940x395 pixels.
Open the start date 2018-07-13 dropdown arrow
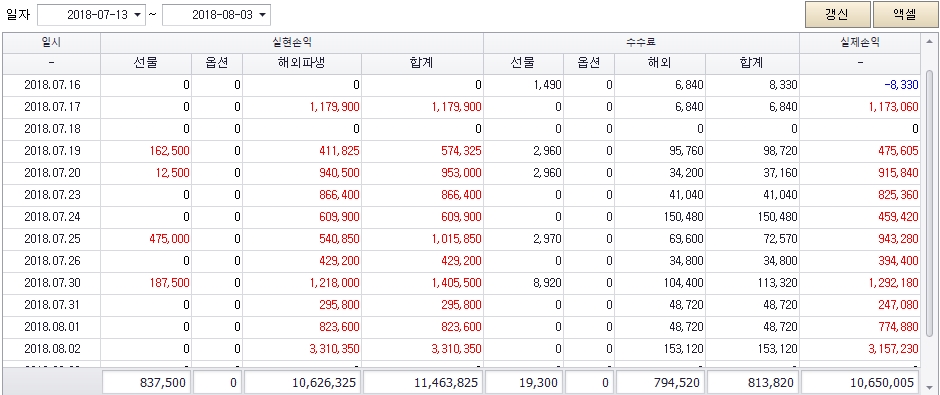[138, 15]
